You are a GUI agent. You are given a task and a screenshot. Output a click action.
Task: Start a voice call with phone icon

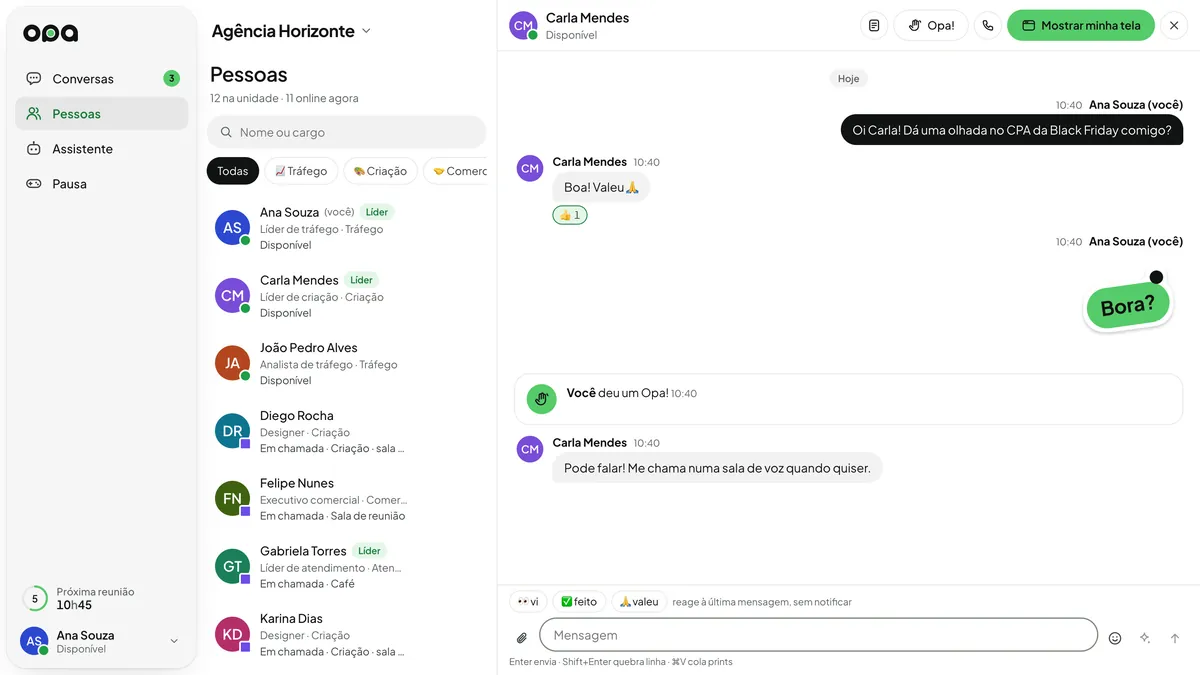(988, 25)
